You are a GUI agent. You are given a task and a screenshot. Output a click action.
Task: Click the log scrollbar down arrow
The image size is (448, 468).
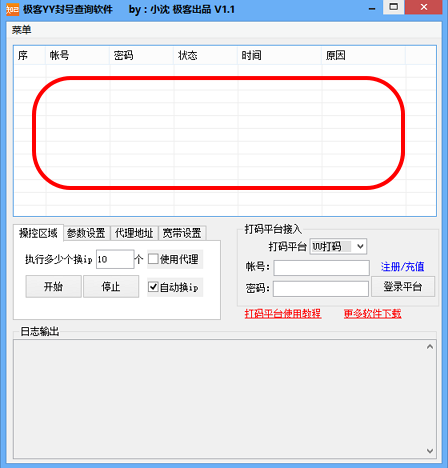430,451
